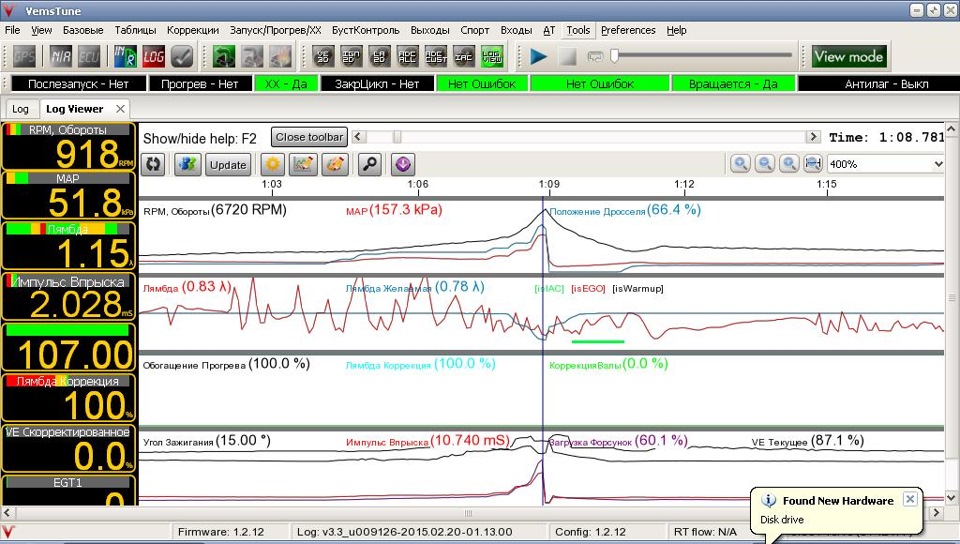Click the refresh arrows icon in log toolbar
This screenshot has width=960, height=544.
pos(153,165)
